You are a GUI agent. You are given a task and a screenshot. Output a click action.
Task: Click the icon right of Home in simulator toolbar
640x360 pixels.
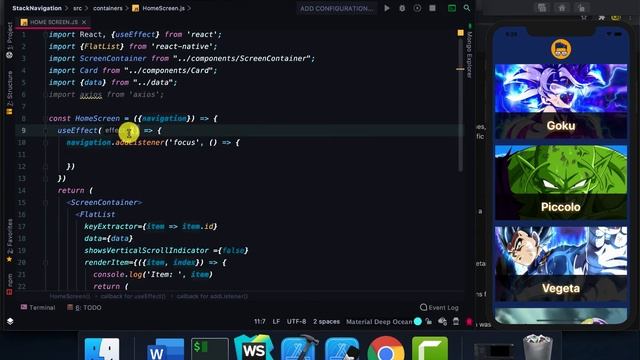point(582,8)
